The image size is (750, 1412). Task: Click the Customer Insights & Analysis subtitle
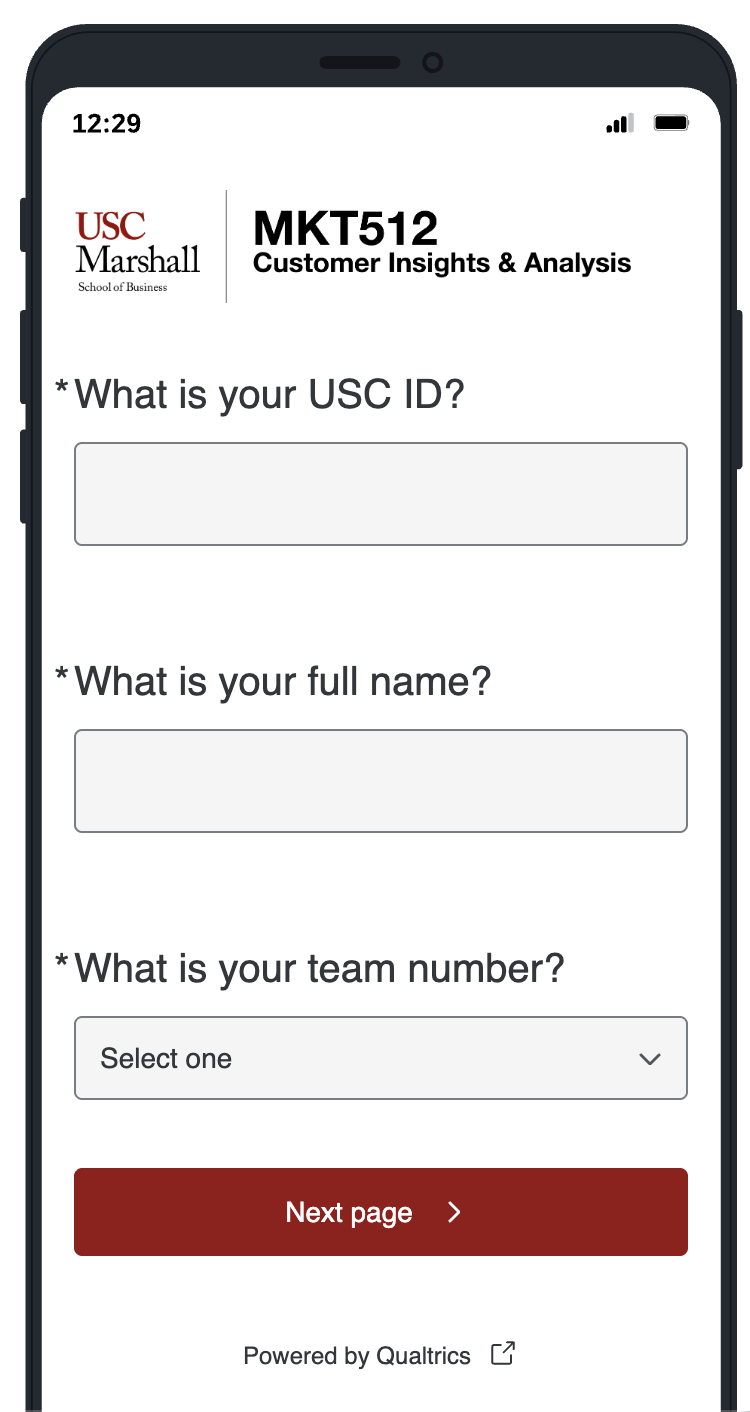click(x=442, y=263)
